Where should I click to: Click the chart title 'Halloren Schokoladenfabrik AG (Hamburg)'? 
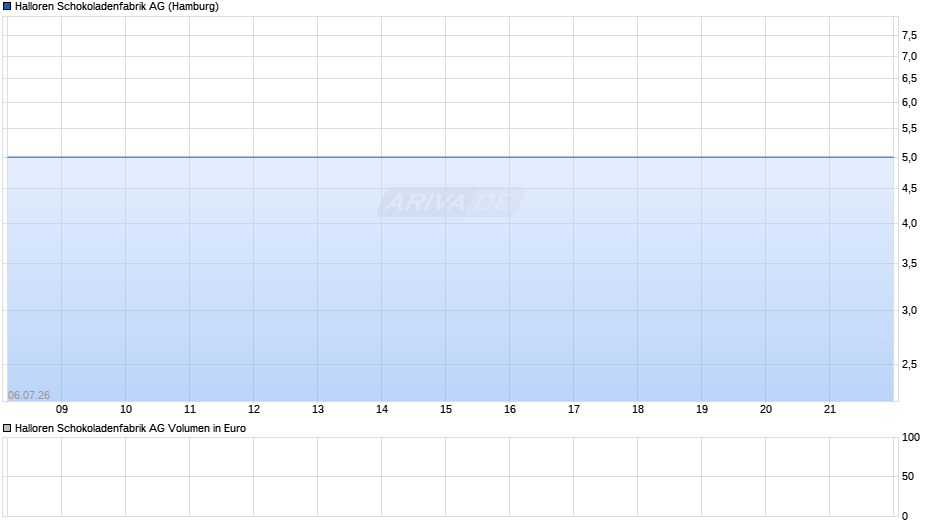click(x=117, y=7)
